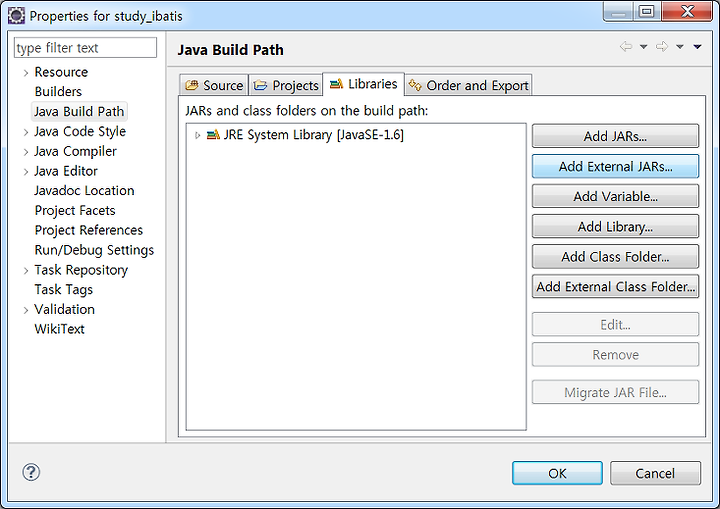Image resolution: width=720 pixels, height=509 pixels.
Task: Switch to the Projects tab
Action: (x=286, y=85)
